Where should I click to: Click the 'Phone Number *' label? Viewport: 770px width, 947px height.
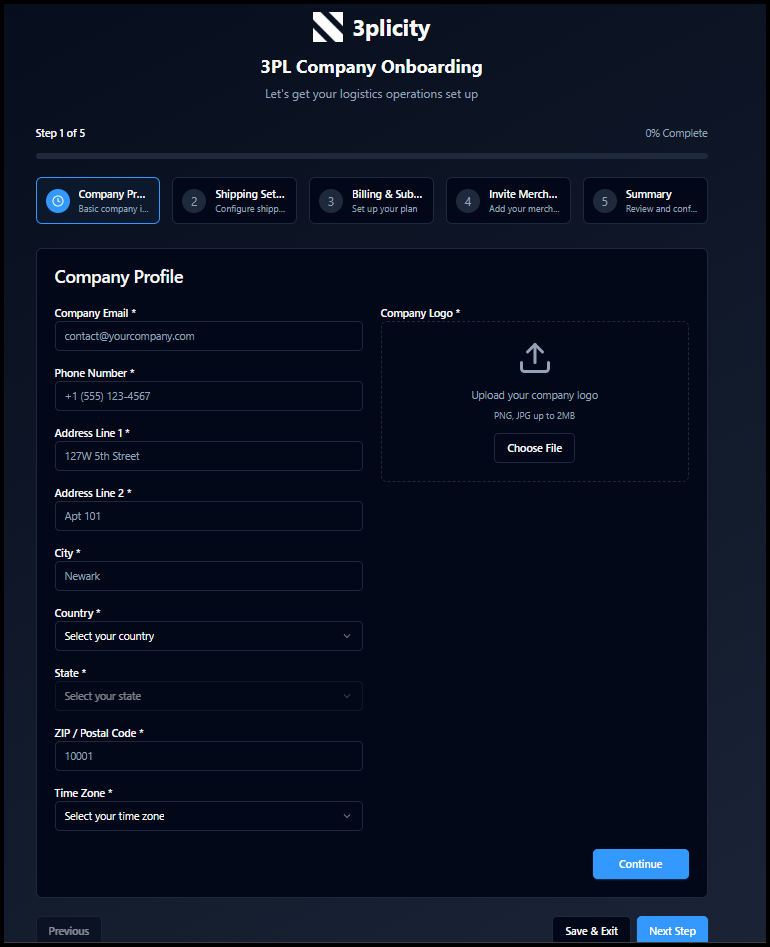point(94,373)
